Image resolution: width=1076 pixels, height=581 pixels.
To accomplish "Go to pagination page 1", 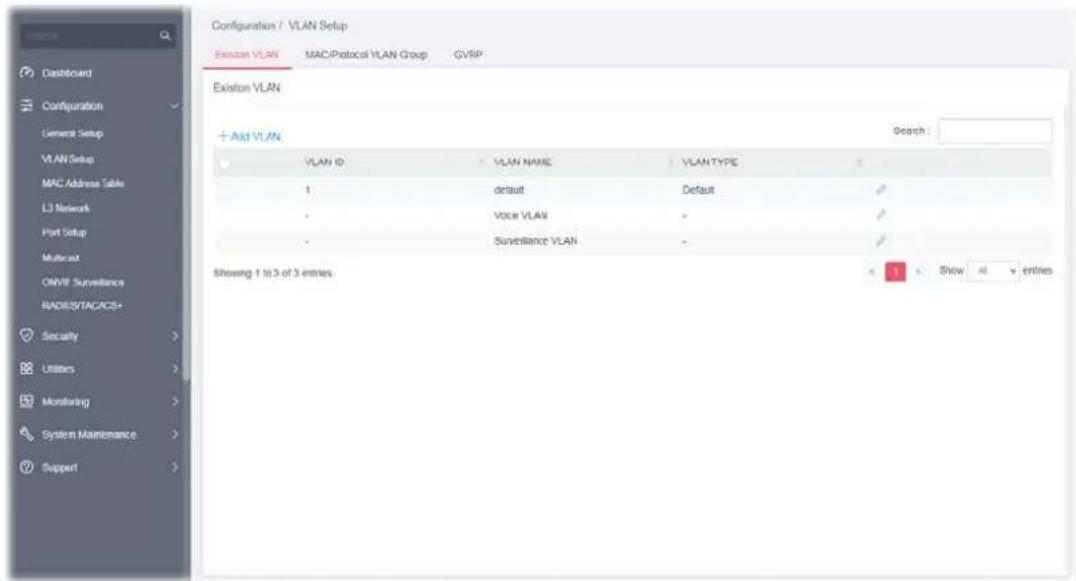I will coord(895,272).
